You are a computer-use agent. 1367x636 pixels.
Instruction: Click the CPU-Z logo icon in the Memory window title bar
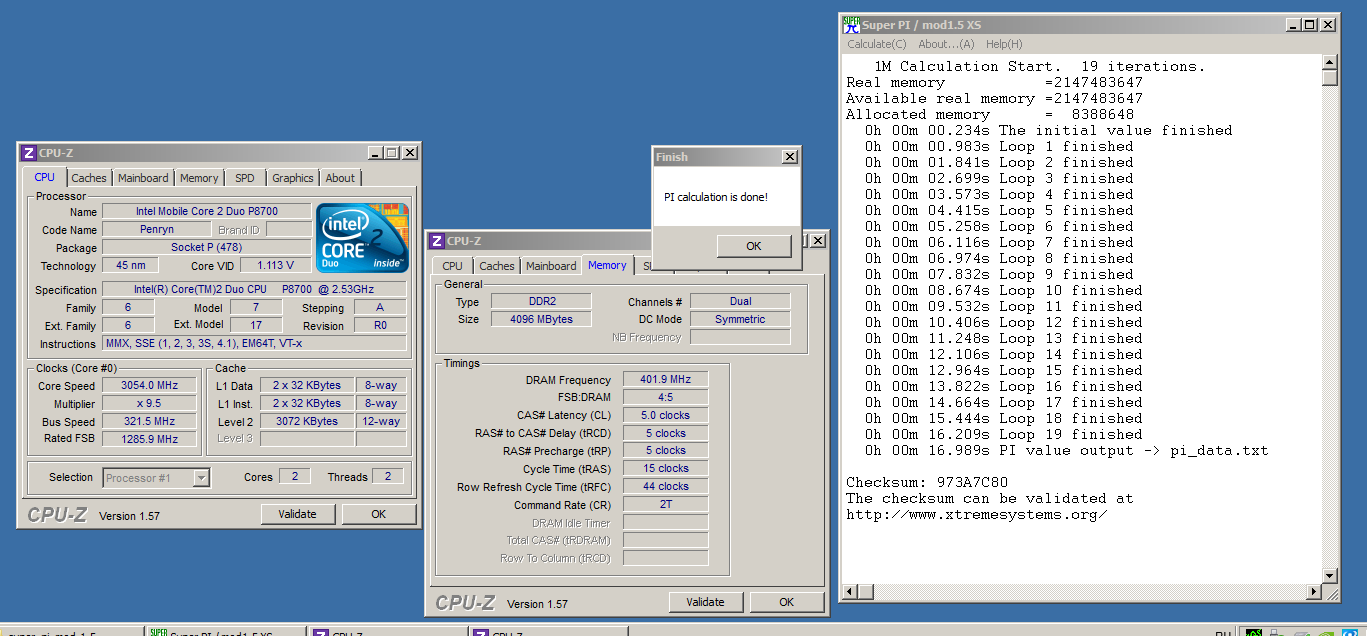(x=436, y=241)
